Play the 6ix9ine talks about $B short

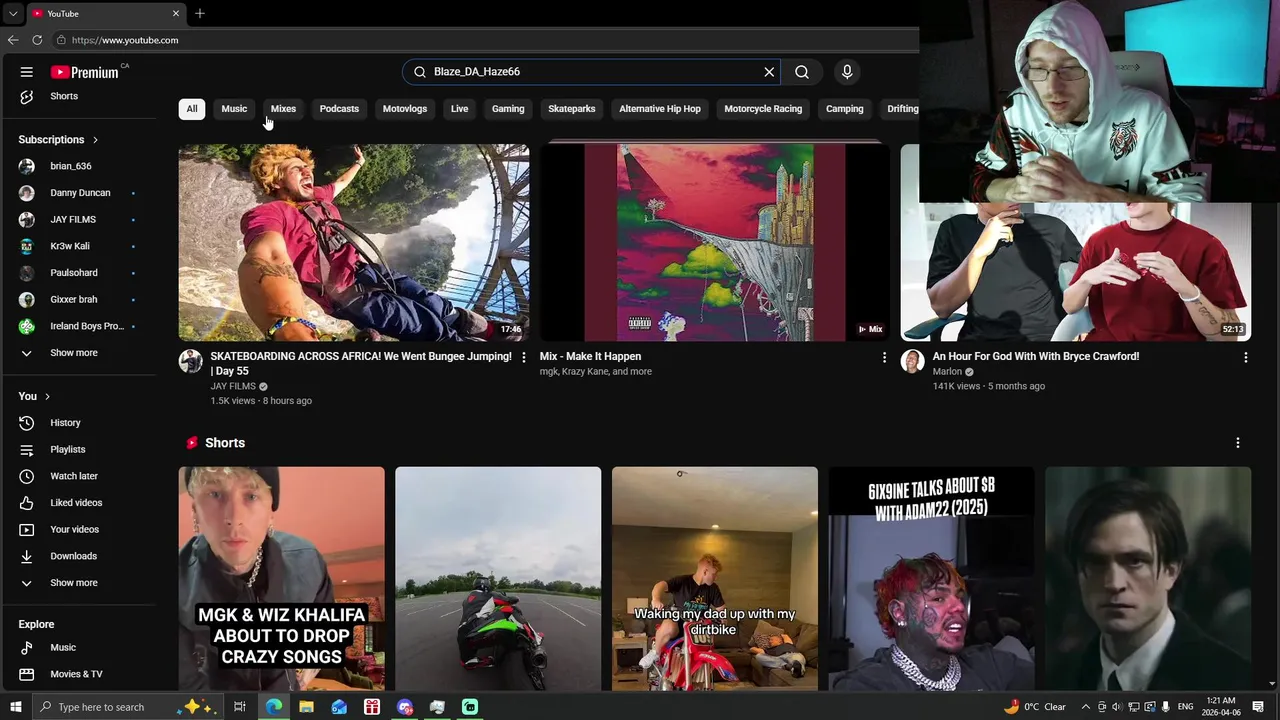pos(932,578)
